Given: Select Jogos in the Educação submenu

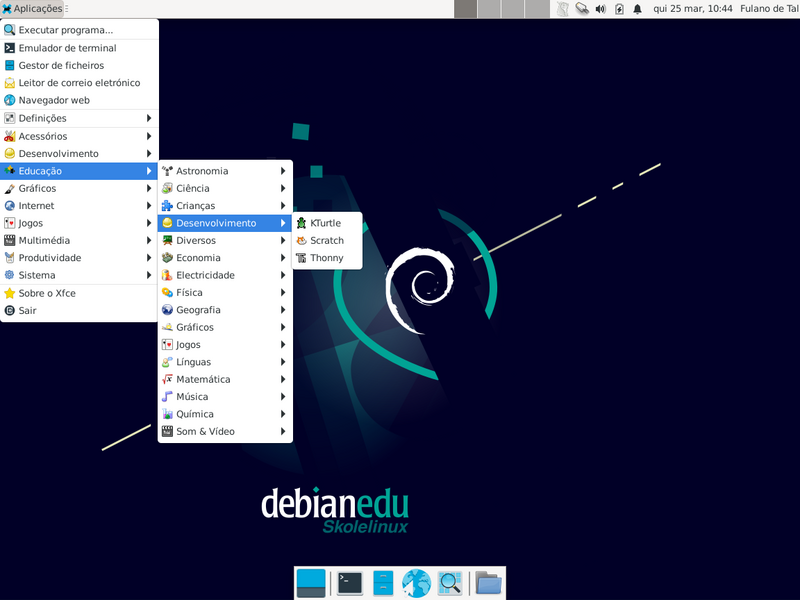Looking at the screenshot, I should (225, 344).
